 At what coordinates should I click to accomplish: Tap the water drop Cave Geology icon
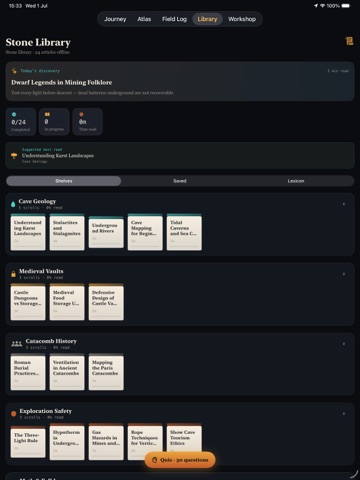point(13,204)
